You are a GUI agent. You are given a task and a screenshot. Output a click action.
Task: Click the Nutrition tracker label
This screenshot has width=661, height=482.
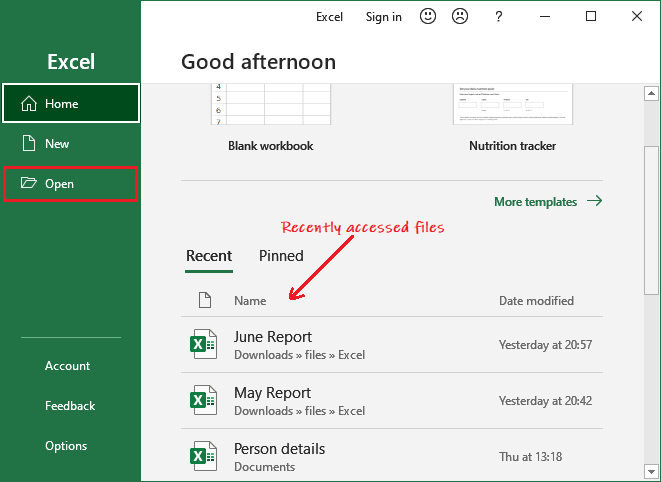[513, 146]
